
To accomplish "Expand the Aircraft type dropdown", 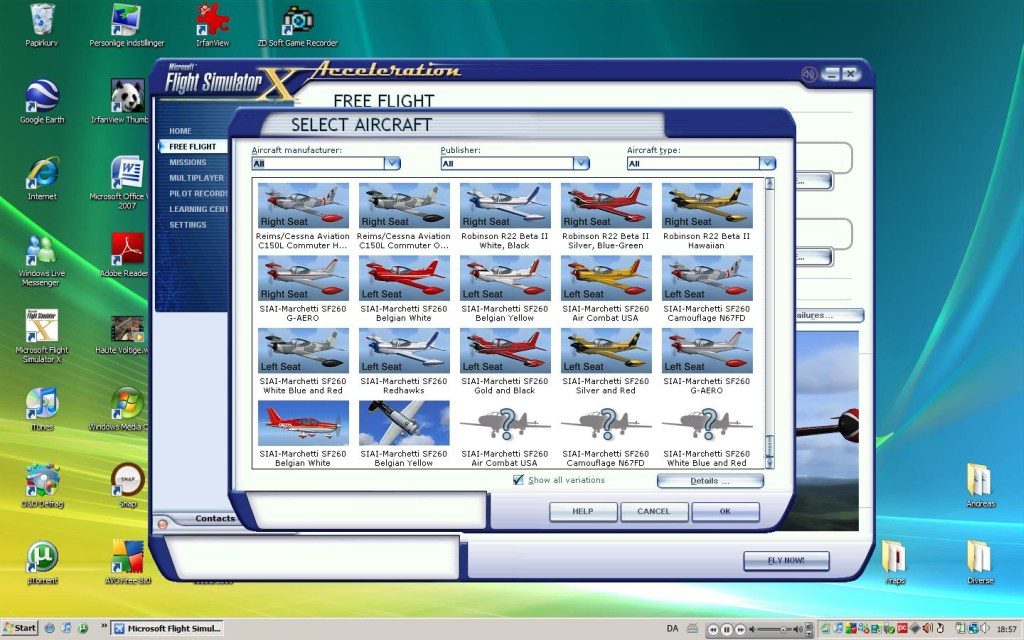I will pos(767,163).
